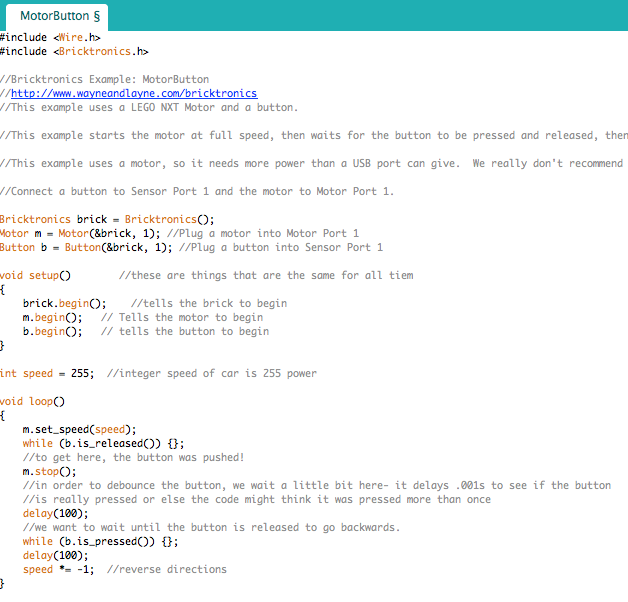Click the '//Bricktronics Example: MotorButton' comment
Viewport: 628px width, 602px height.
(x=105, y=79)
